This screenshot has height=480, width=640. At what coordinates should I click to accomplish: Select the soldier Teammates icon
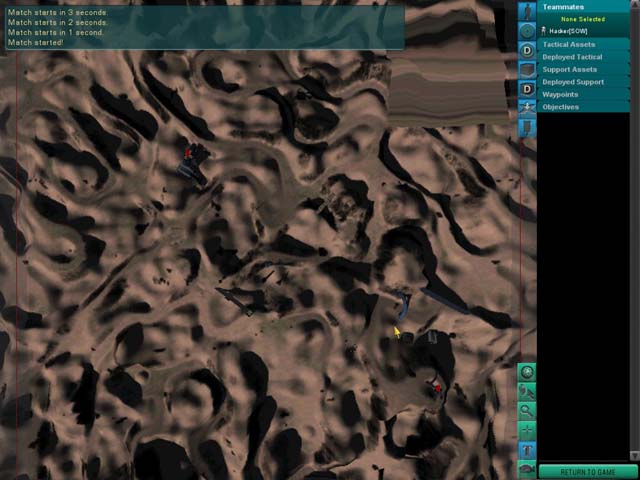click(527, 11)
